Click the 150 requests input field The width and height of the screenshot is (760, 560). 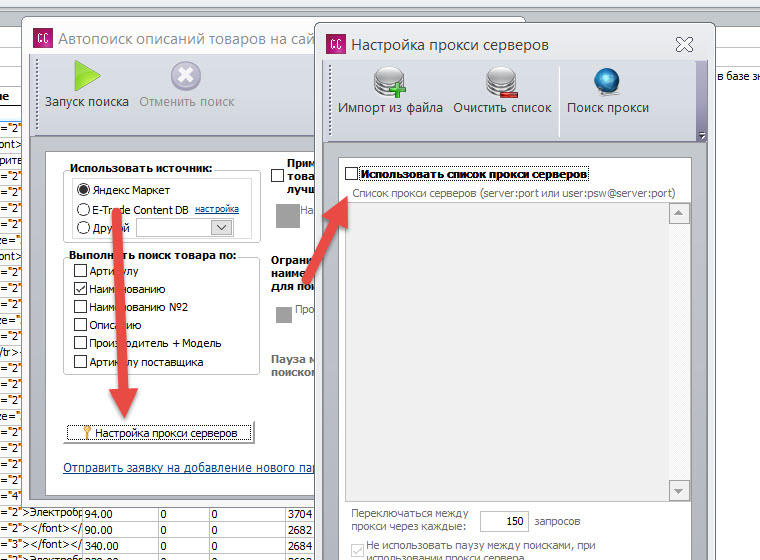coord(504,521)
